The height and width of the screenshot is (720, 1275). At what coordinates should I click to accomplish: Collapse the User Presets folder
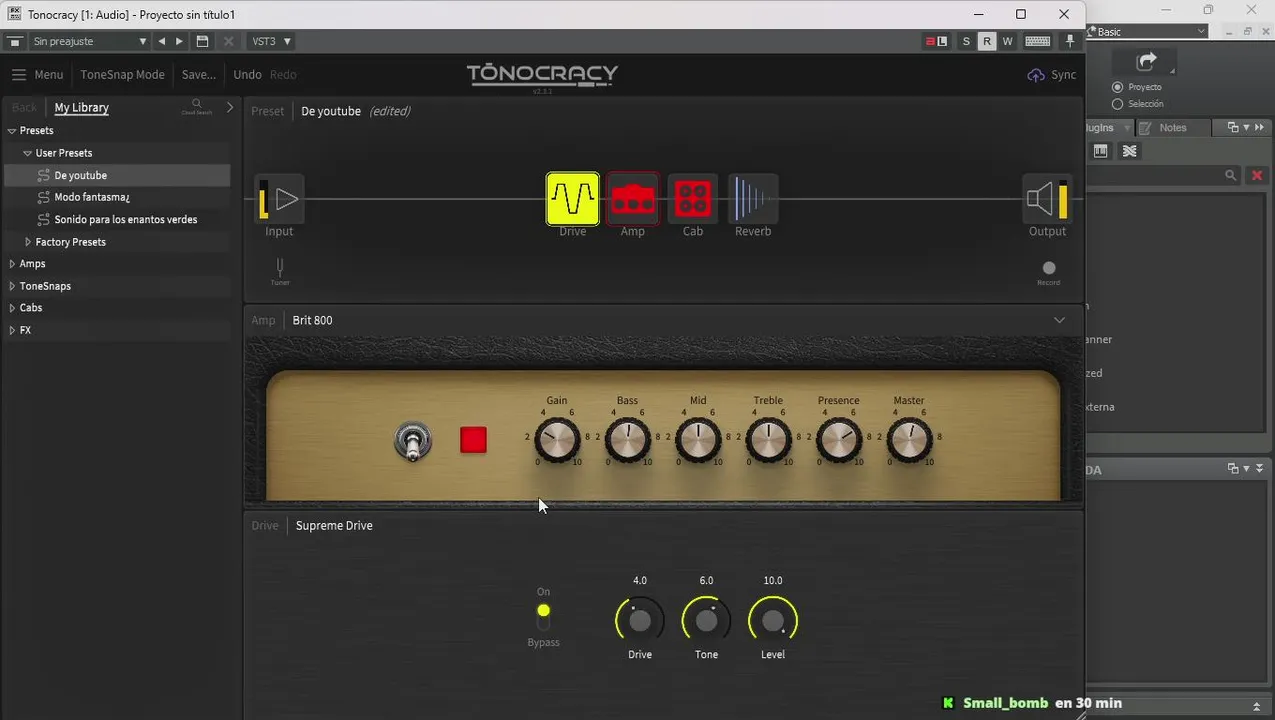[28, 153]
